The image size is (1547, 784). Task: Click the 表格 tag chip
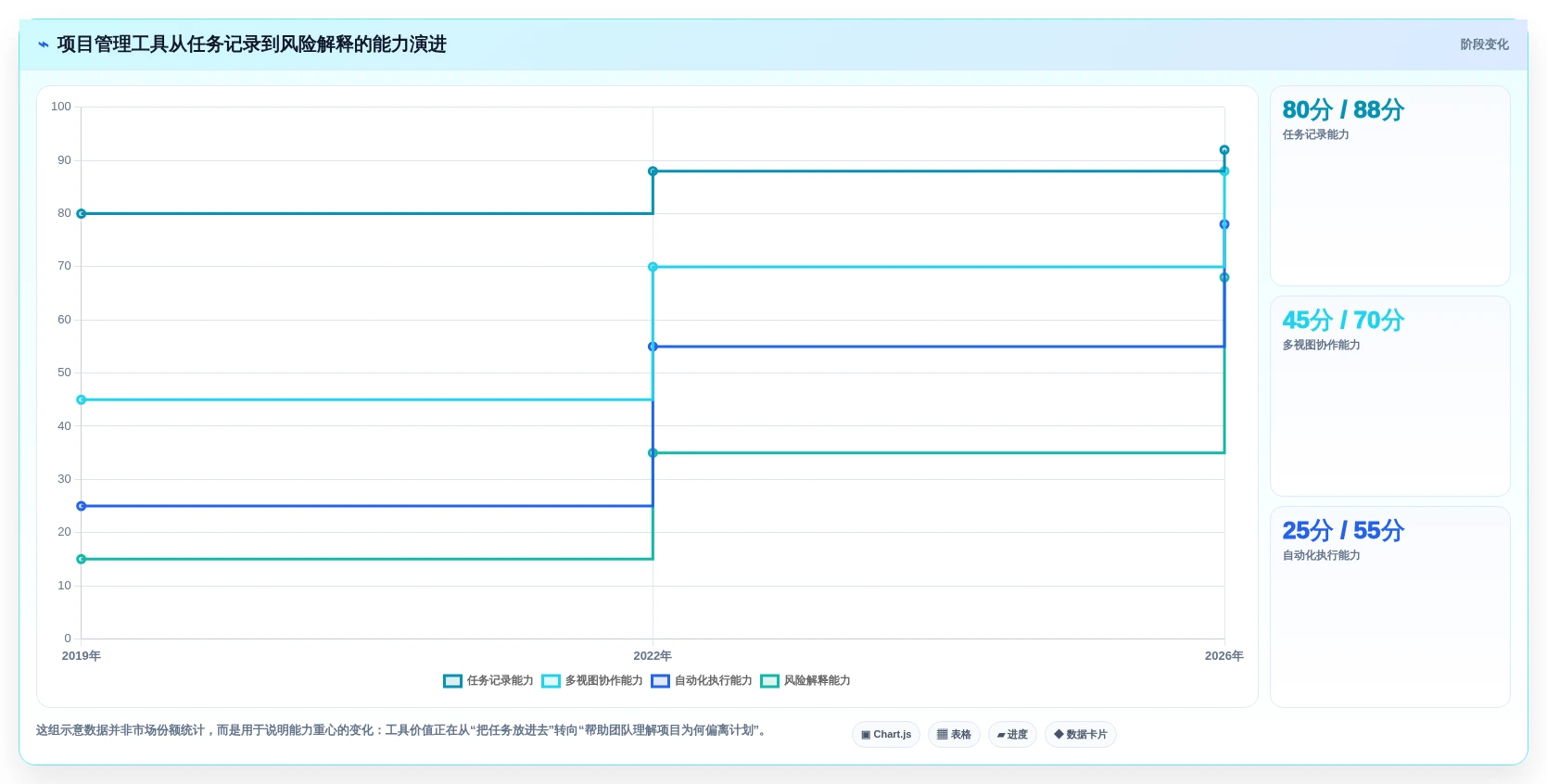(x=954, y=734)
